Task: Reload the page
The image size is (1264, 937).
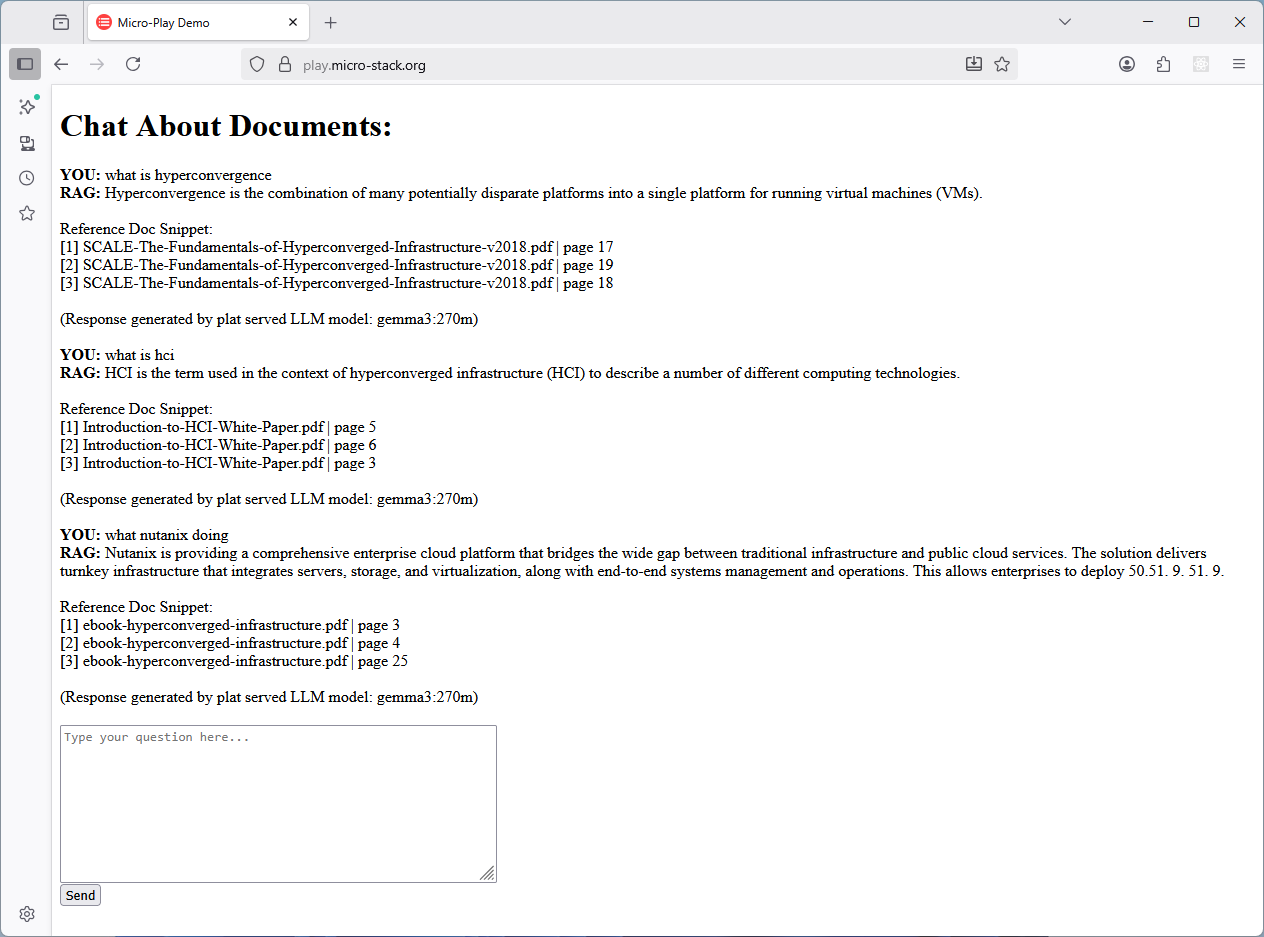Action: pos(133,63)
